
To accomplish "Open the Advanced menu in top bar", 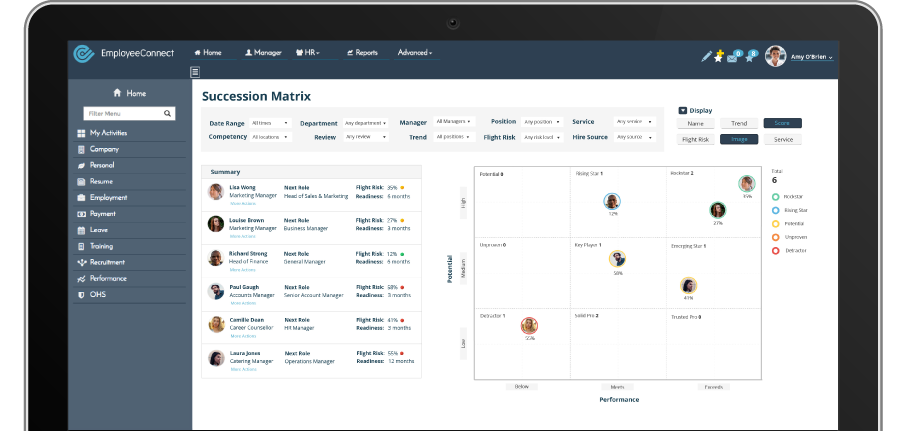I will click(415, 52).
